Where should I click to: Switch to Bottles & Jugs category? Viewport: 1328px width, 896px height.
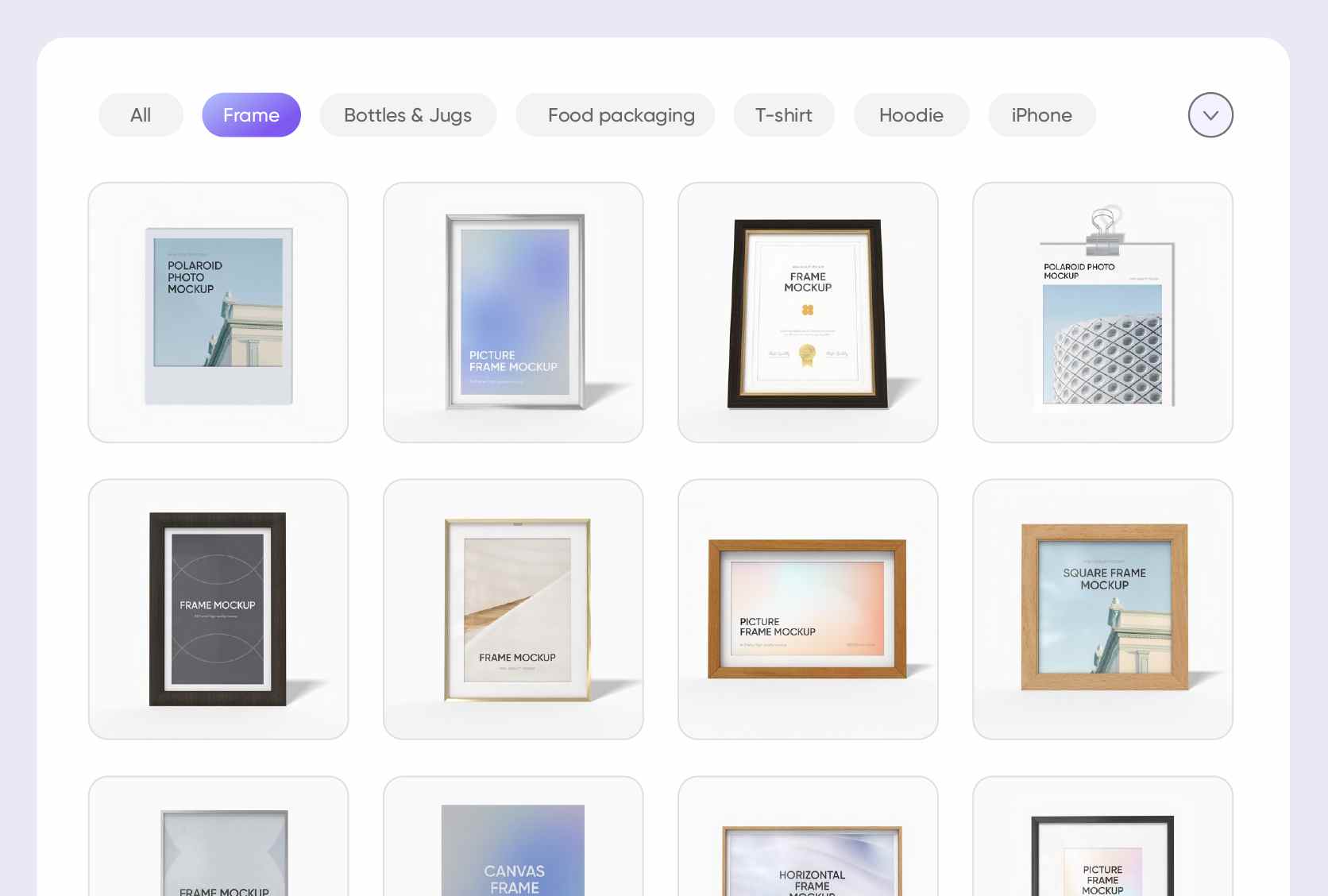[x=407, y=115]
